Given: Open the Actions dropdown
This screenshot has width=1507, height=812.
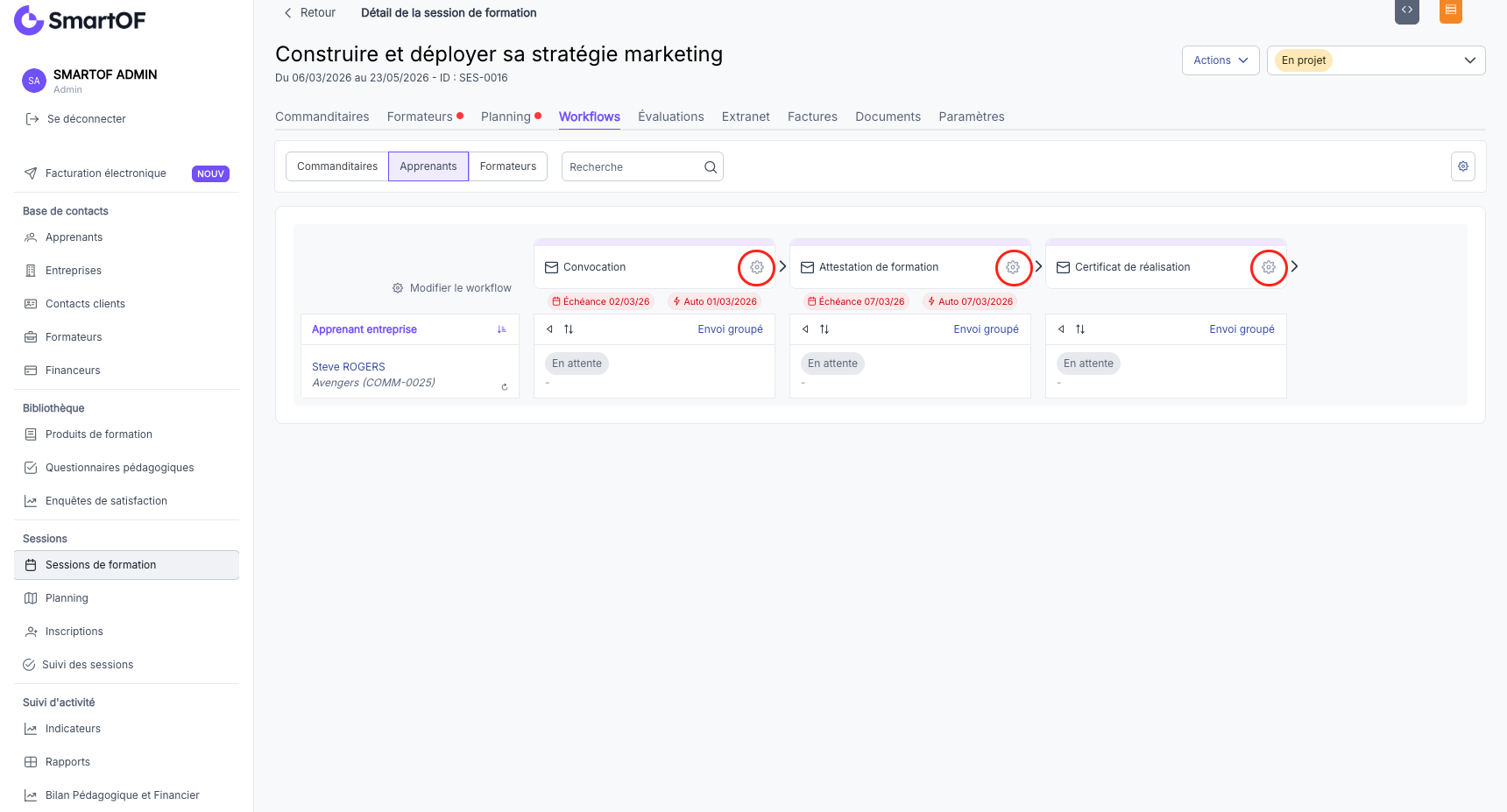Looking at the screenshot, I should coord(1220,60).
